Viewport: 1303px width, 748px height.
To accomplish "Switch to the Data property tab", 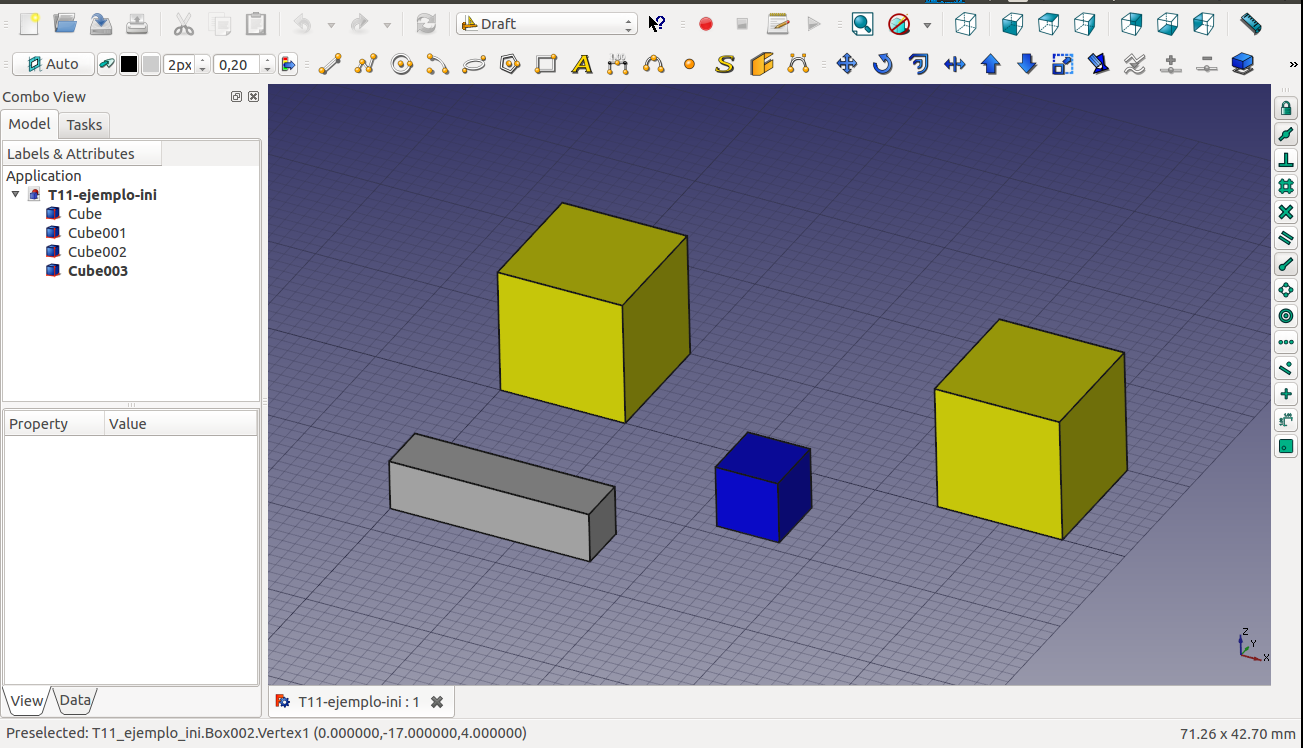I will [x=75, y=700].
